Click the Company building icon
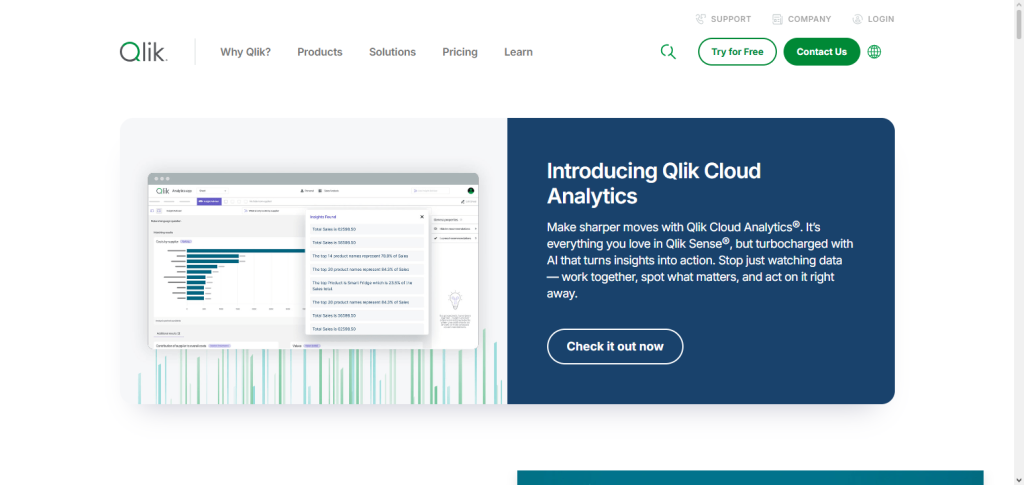Viewport: 1024px width, 485px height. pyautogui.click(x=777, y=19)
